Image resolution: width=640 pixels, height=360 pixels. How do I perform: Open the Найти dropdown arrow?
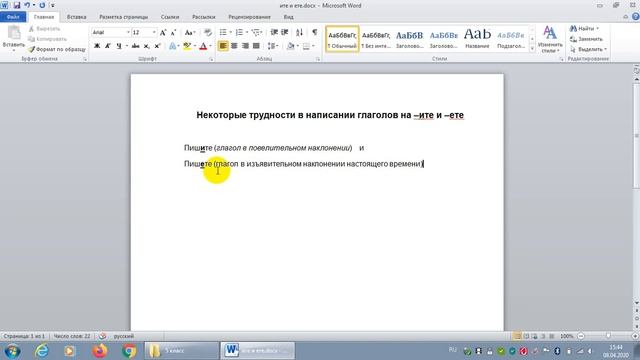(x=598, y=29)
